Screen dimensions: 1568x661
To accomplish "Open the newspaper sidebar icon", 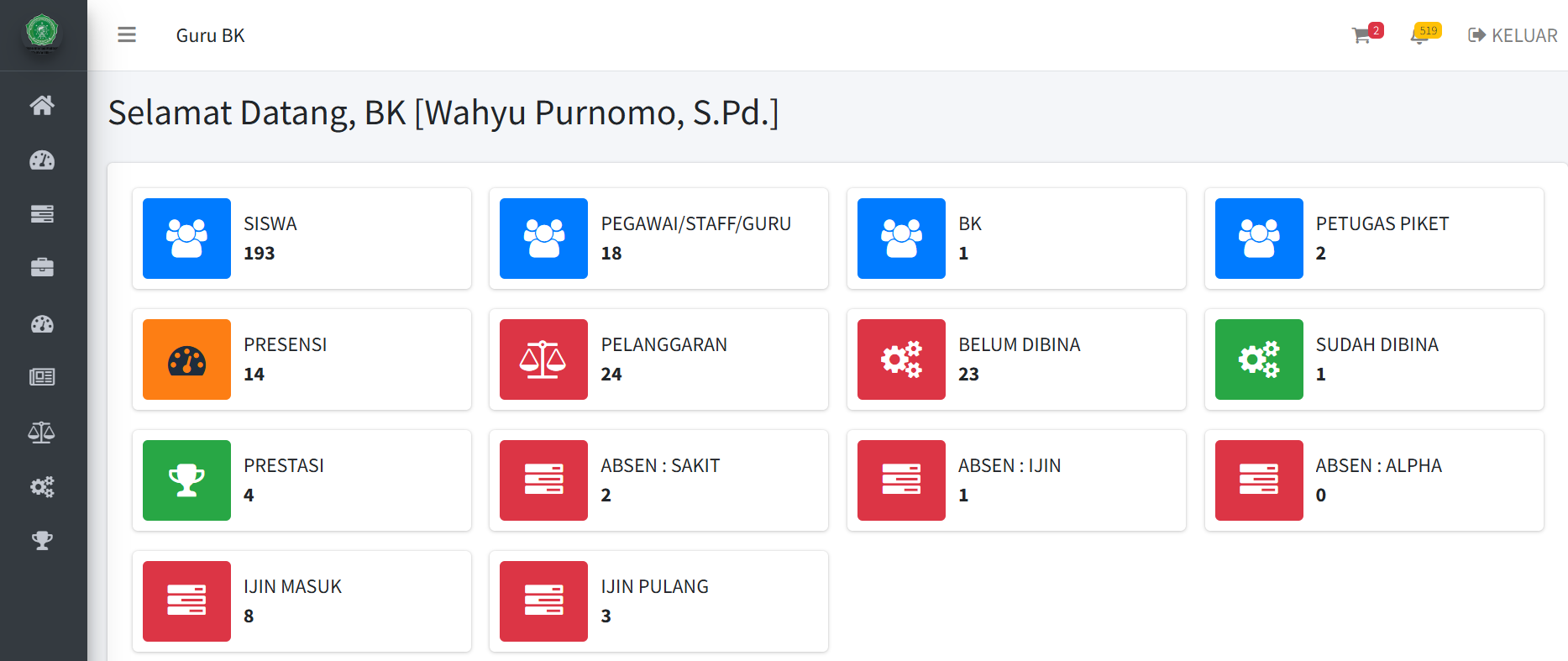I will click(x=42, y=377).
